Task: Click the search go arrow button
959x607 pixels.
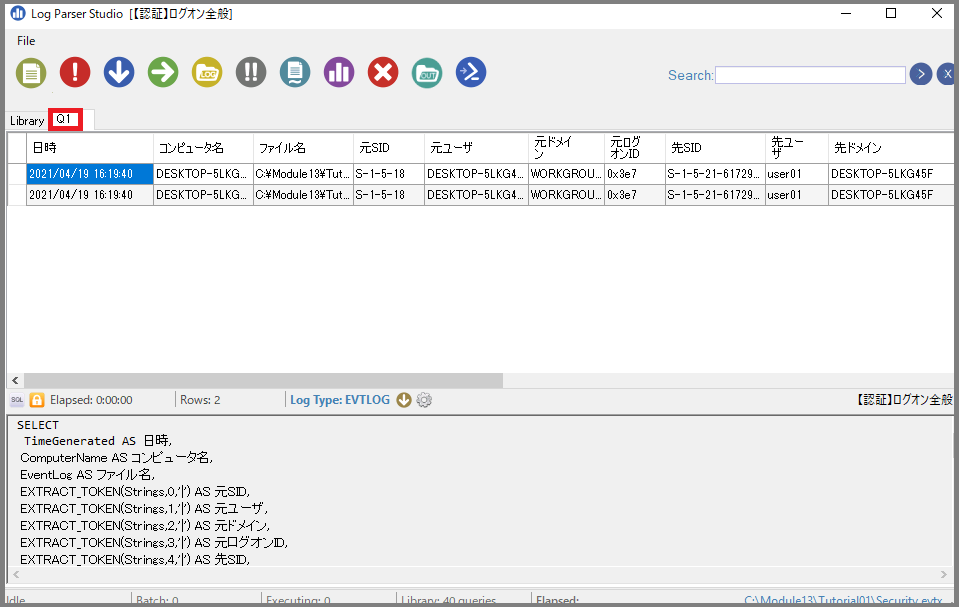Action: tap(920, 74)
